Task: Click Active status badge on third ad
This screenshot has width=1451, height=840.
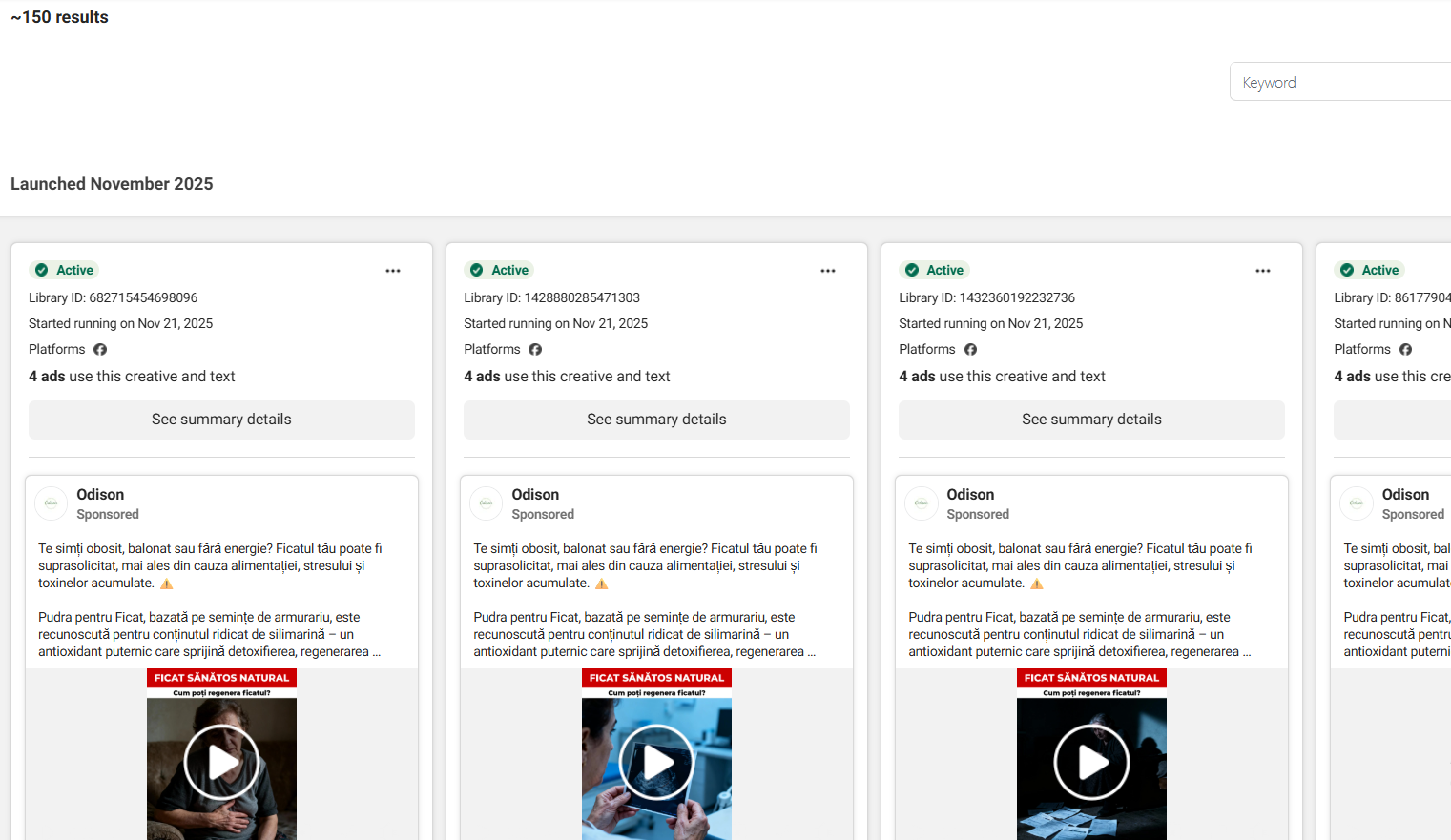Action: point(935,271)
